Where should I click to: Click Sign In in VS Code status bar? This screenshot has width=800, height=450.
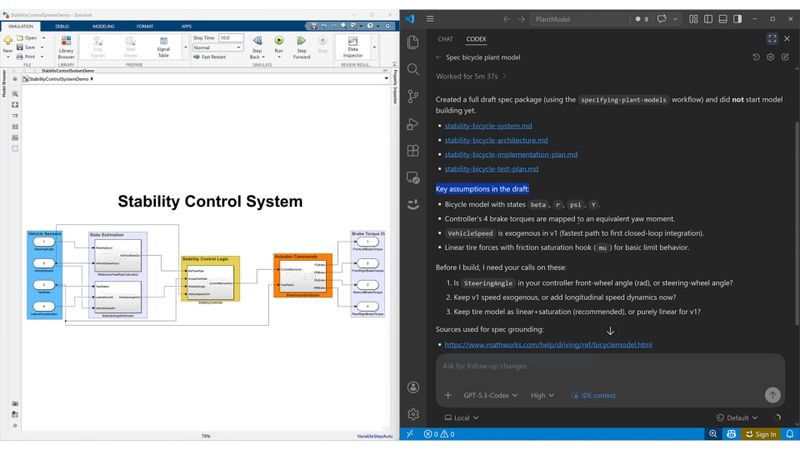[x=761, y=434]
